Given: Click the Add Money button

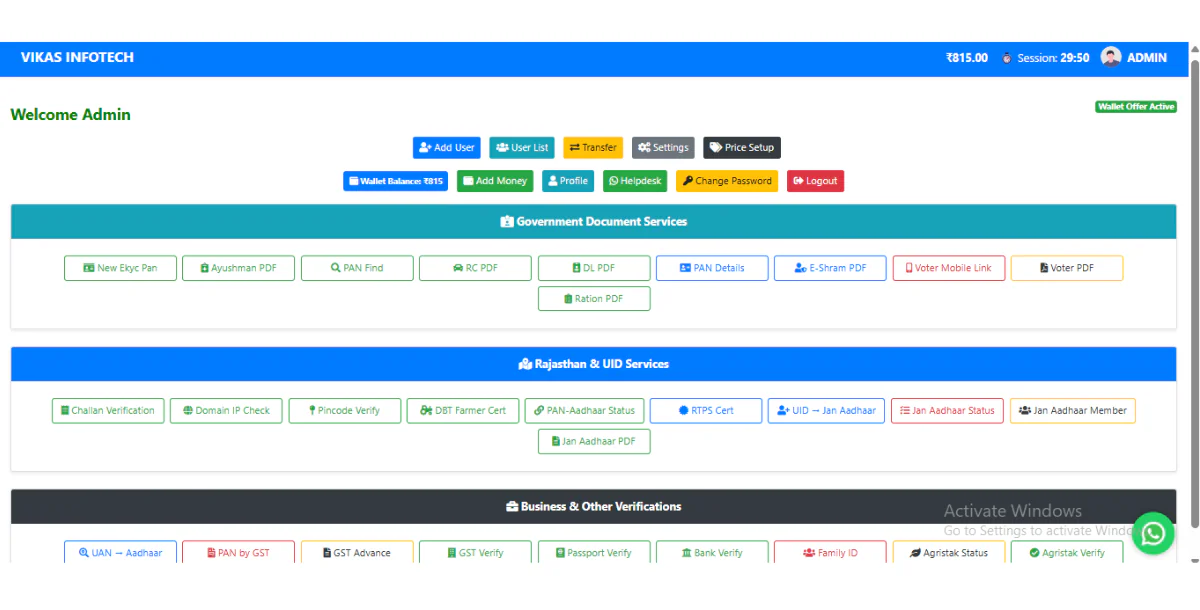Looking at the screenshot, I should point(494,181).
